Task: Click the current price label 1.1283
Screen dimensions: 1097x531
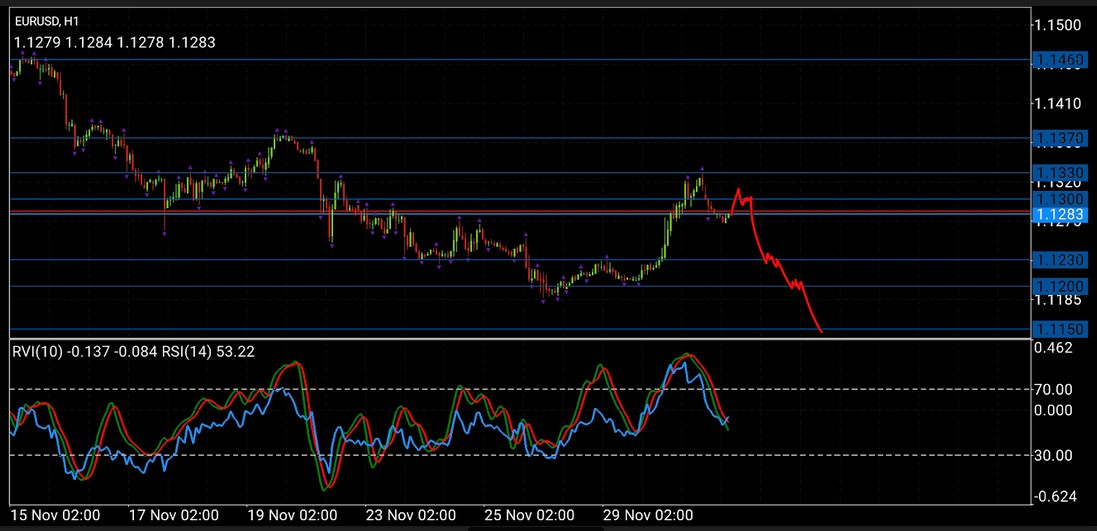Action: pyautogui.click(x=1059, y=214)
